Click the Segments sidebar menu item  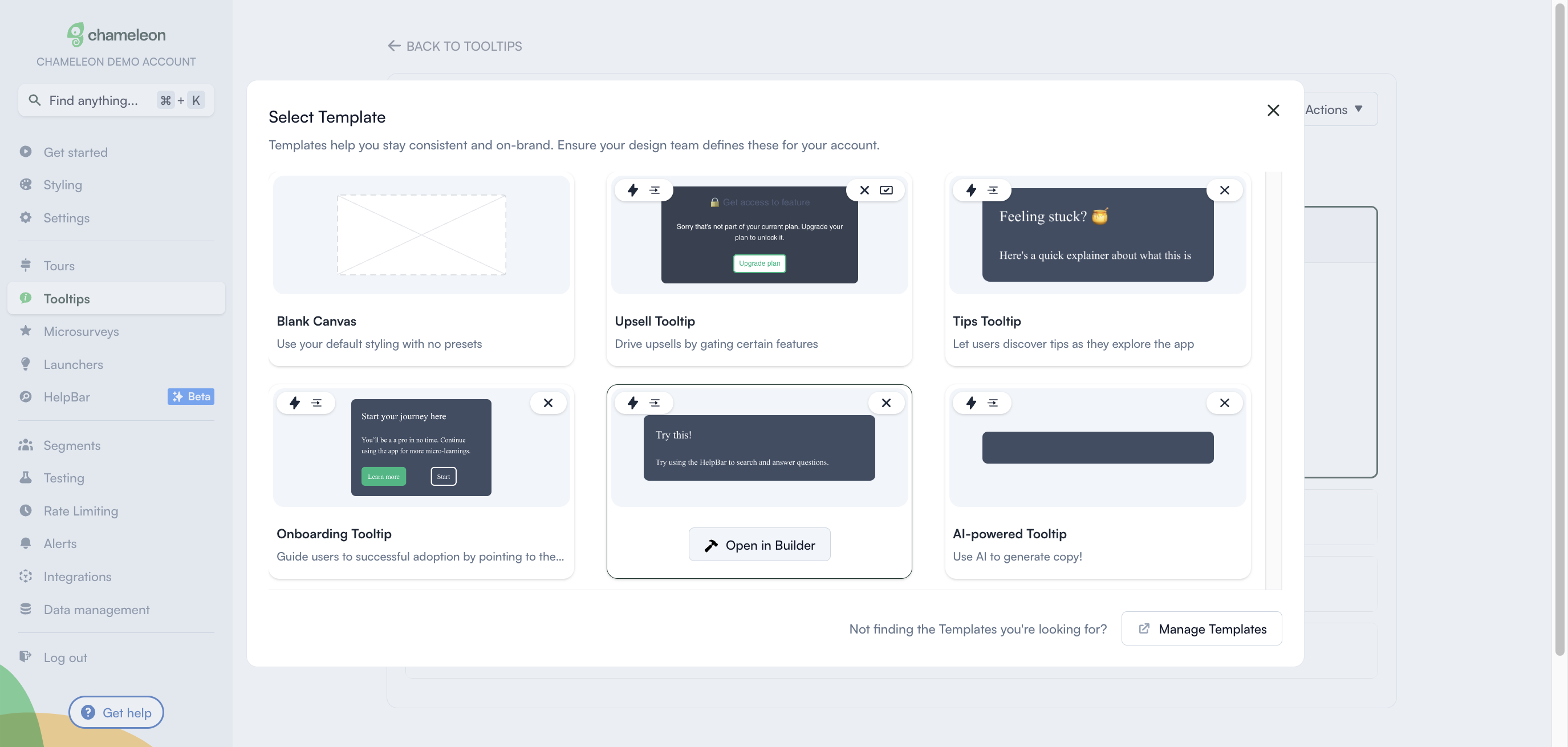pyautogui.click(x=72, y=445)
